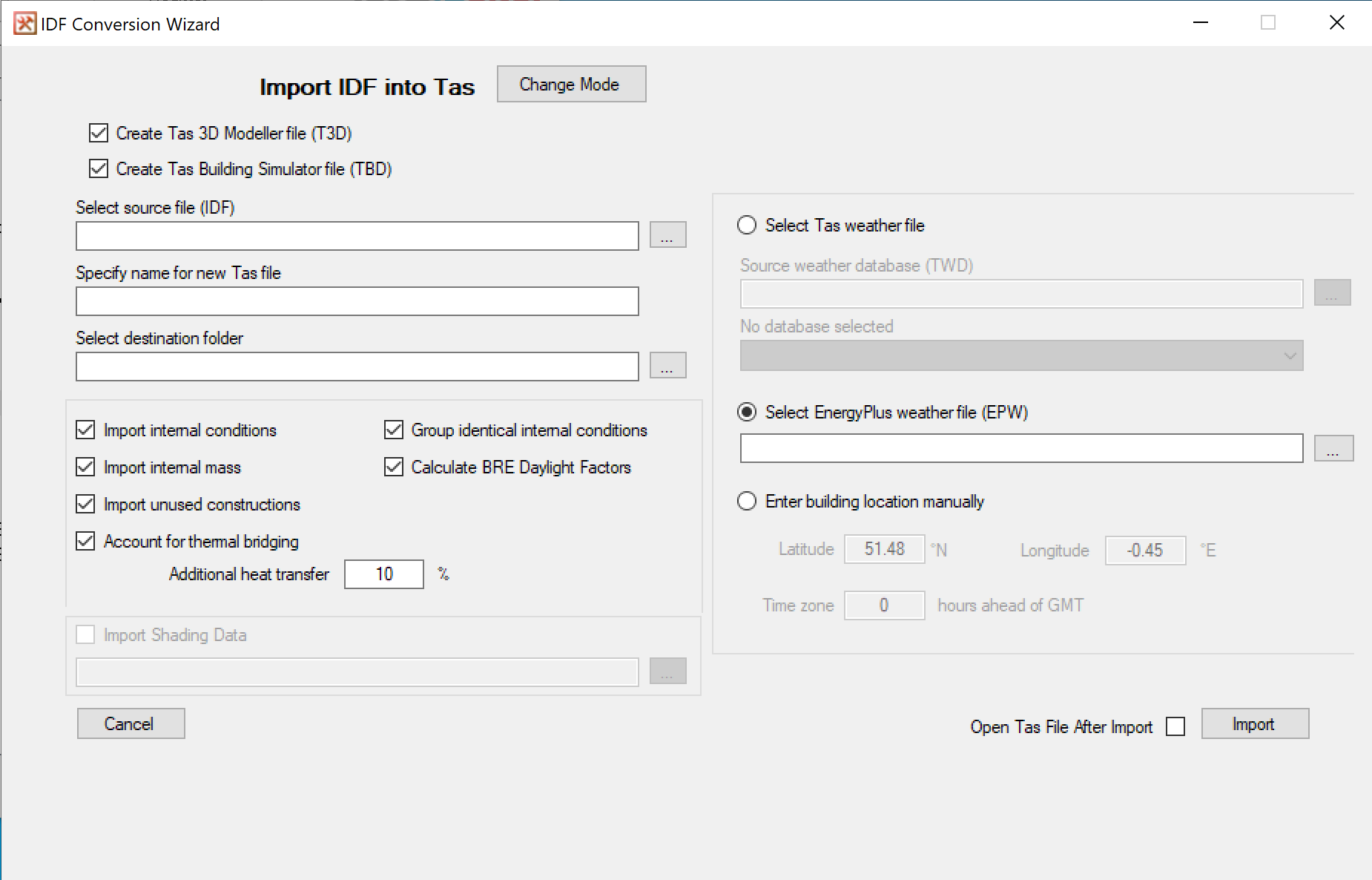Screen dimensions: 1372x880
Task: Disable Group identical internal conditions
Action: click(392, 430)
